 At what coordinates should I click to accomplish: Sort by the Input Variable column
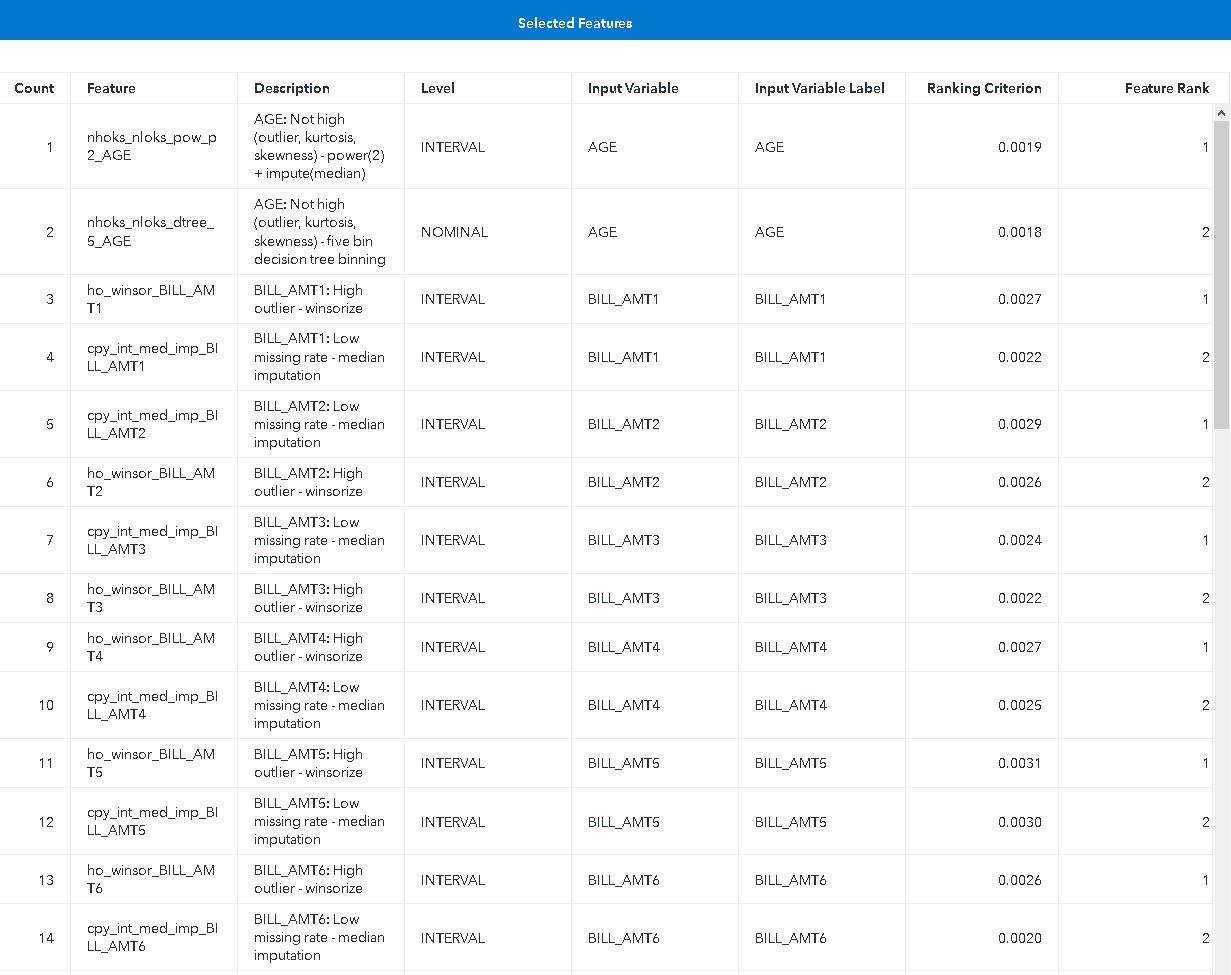coord(631,88)
